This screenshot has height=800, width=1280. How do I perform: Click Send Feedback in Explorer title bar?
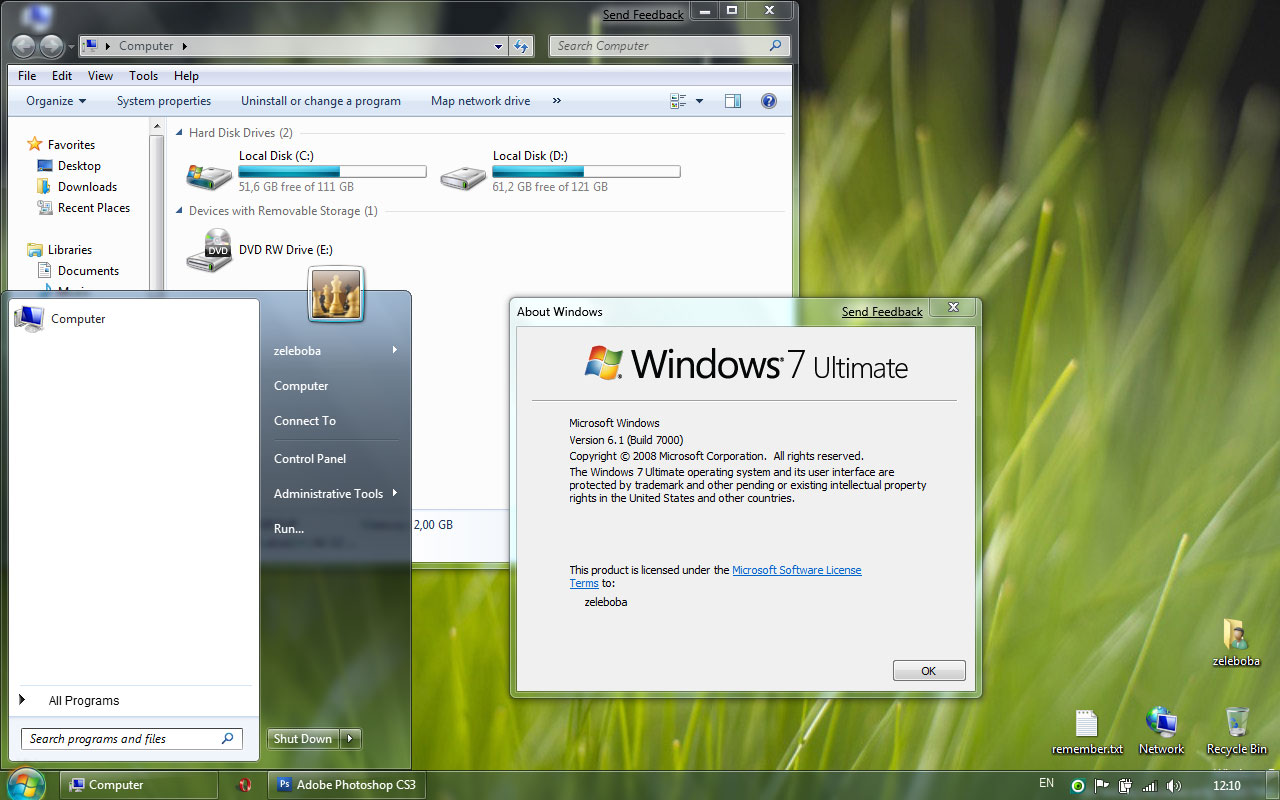click(643, 15)
